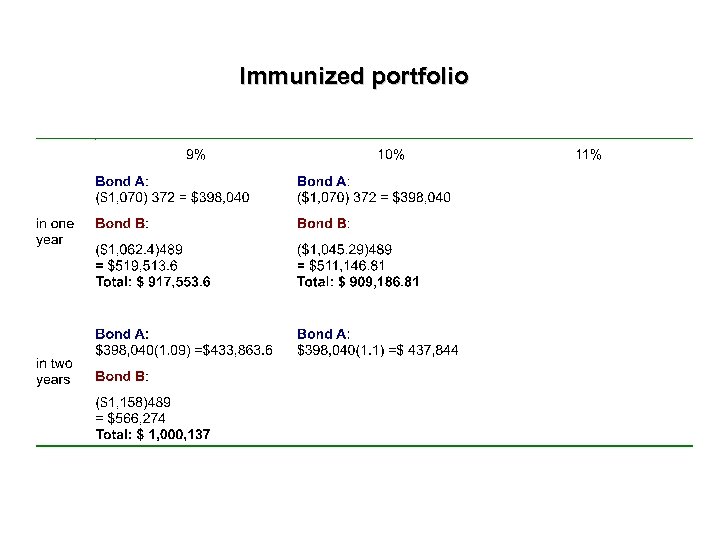This screenshot has height=540, width=720.
Task: Select the 10% column header
Action: click(391, 155)
